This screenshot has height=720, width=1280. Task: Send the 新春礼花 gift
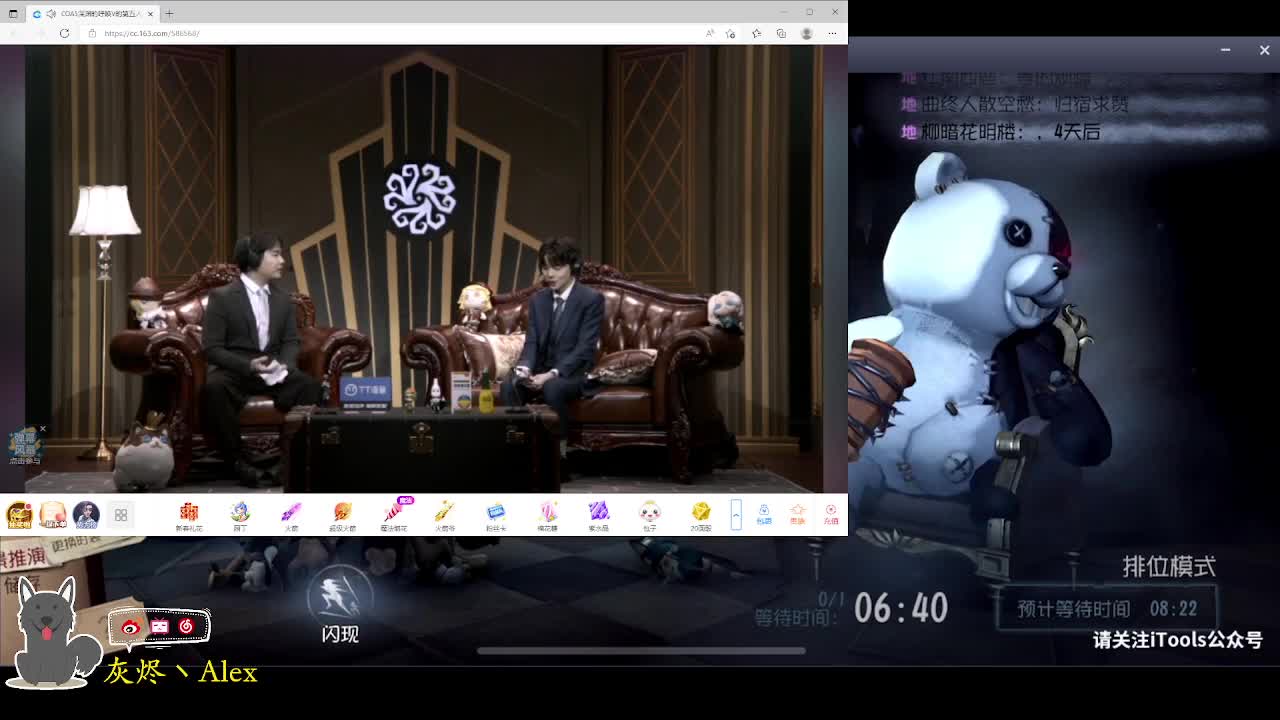pyautogui.click(x=189, y=515)
